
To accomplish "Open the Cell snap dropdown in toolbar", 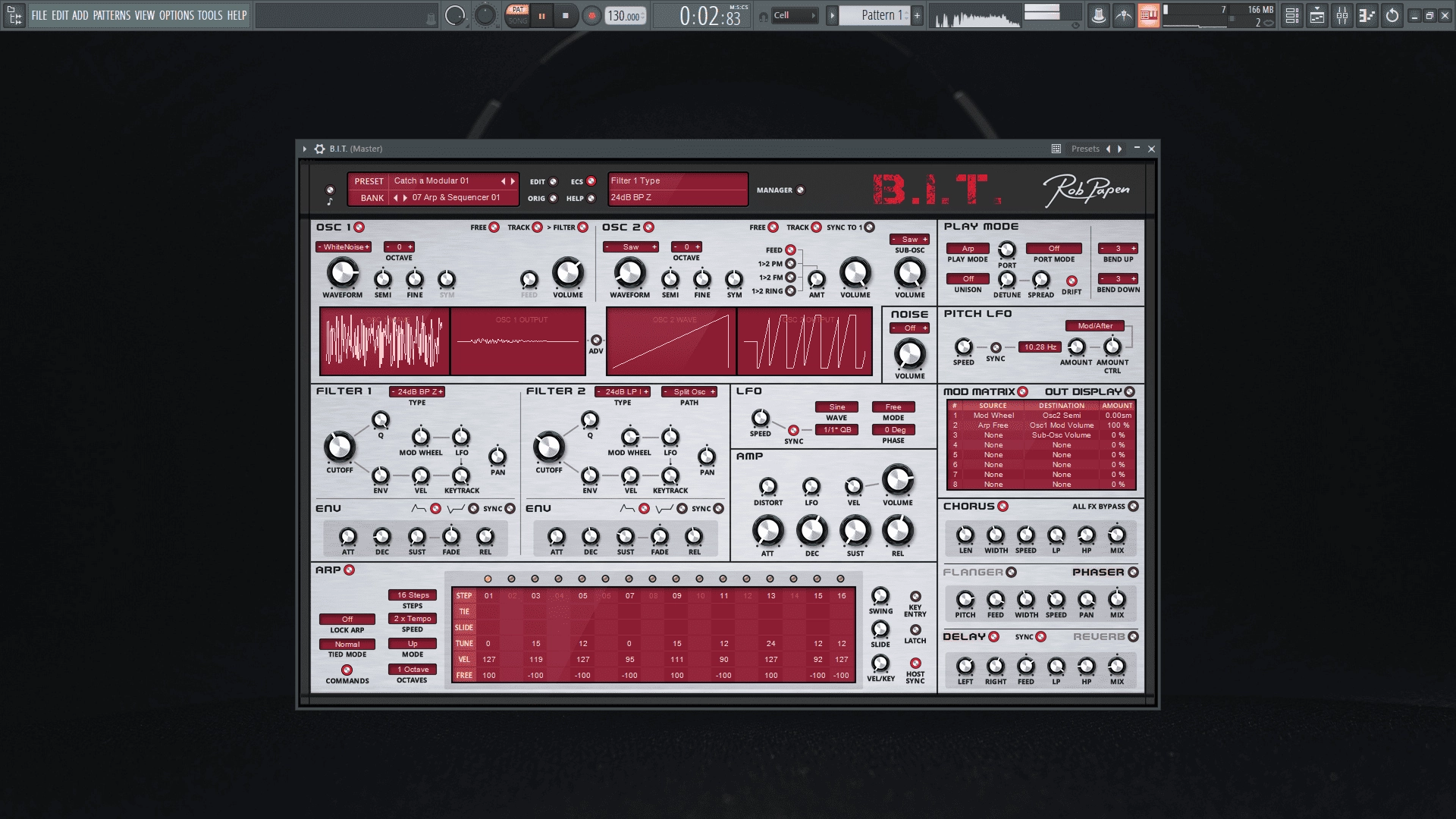I will click(794, 15).
